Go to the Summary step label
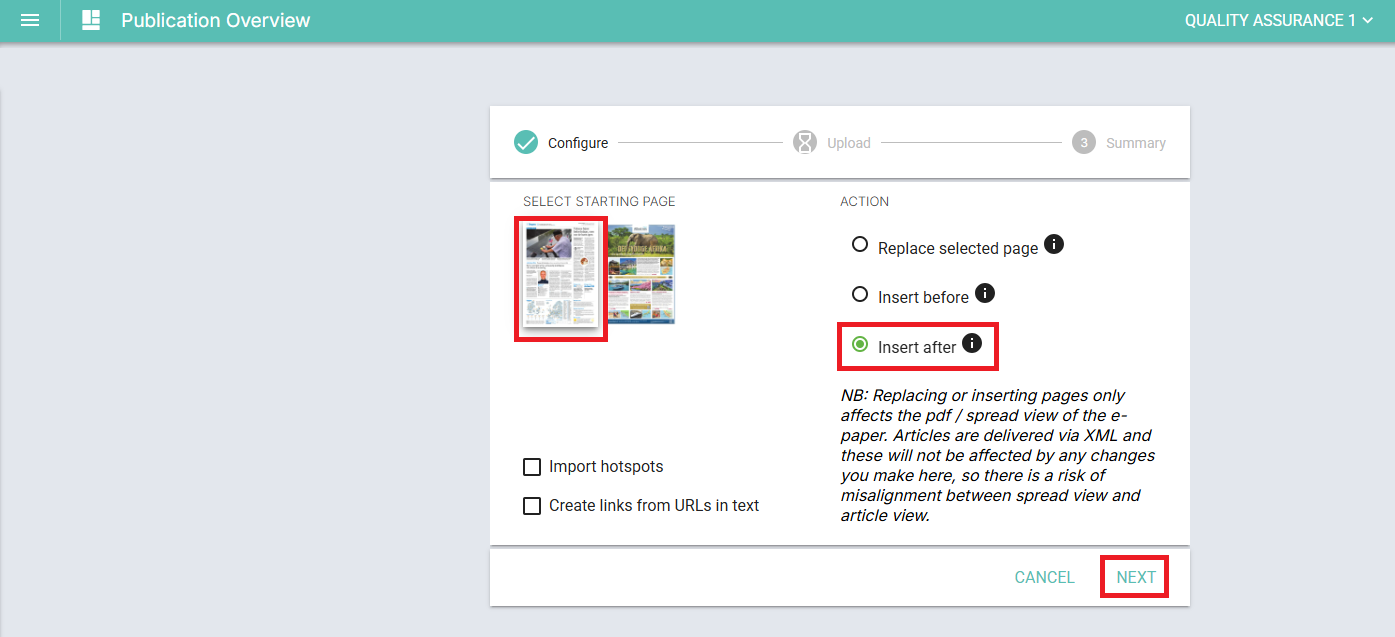Screen dimensions: 1395x637 pyautogui.click(x=1136, y=143)
